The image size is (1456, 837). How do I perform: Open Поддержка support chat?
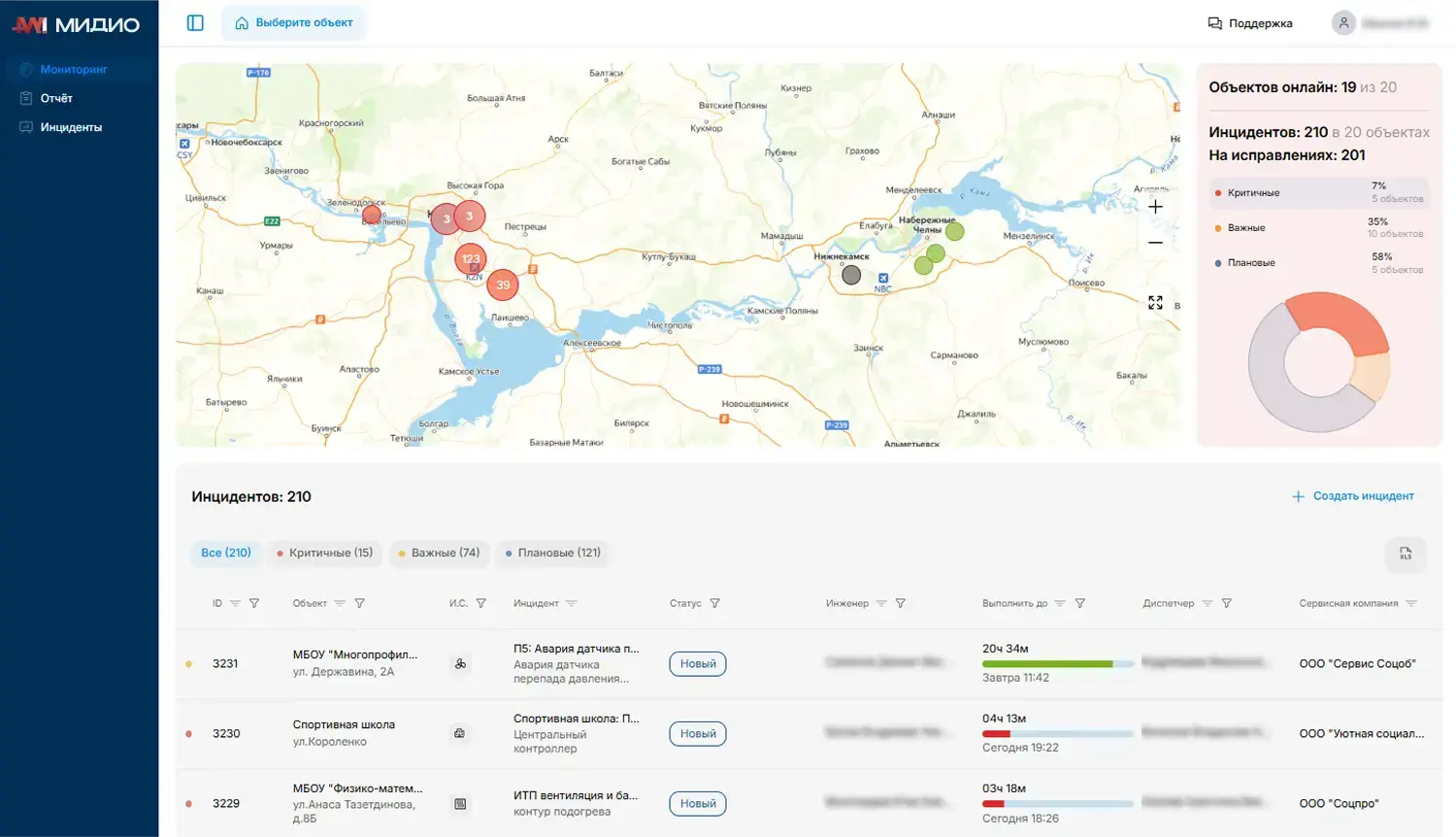[1249, 23]
